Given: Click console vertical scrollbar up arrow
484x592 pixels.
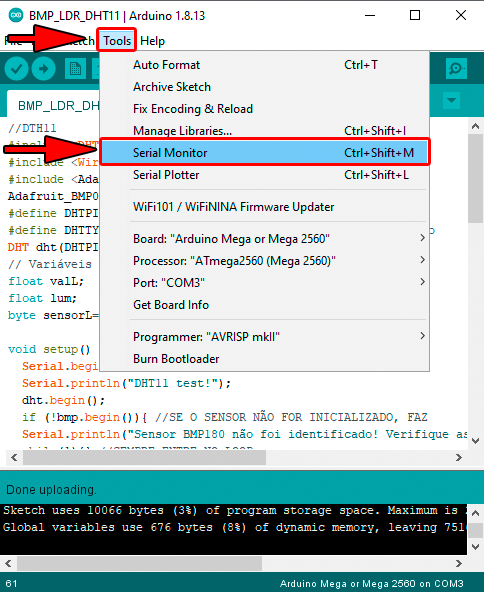Looking at the screenshot, I should (476, 513).
